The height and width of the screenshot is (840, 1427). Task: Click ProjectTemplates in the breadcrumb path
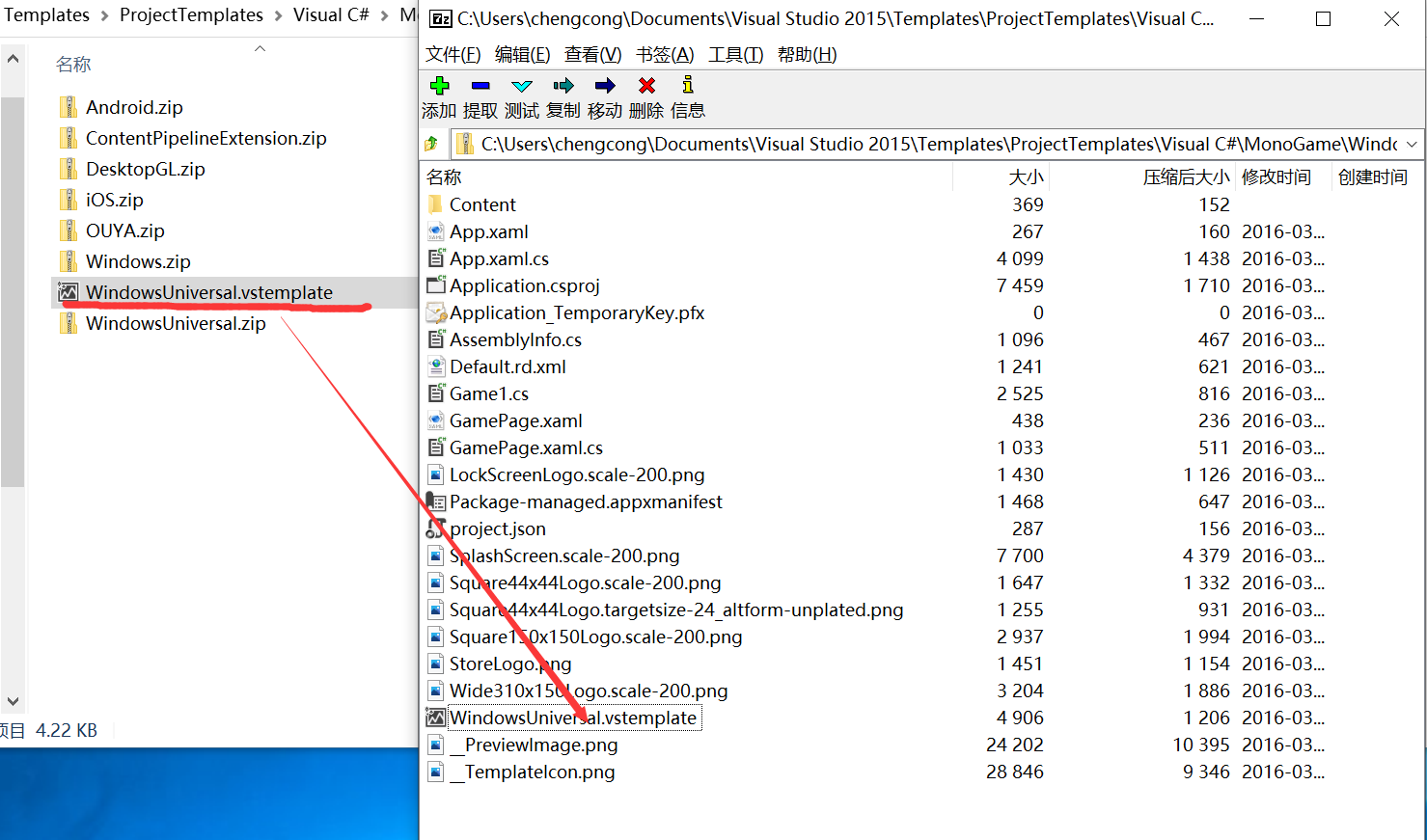191,14
